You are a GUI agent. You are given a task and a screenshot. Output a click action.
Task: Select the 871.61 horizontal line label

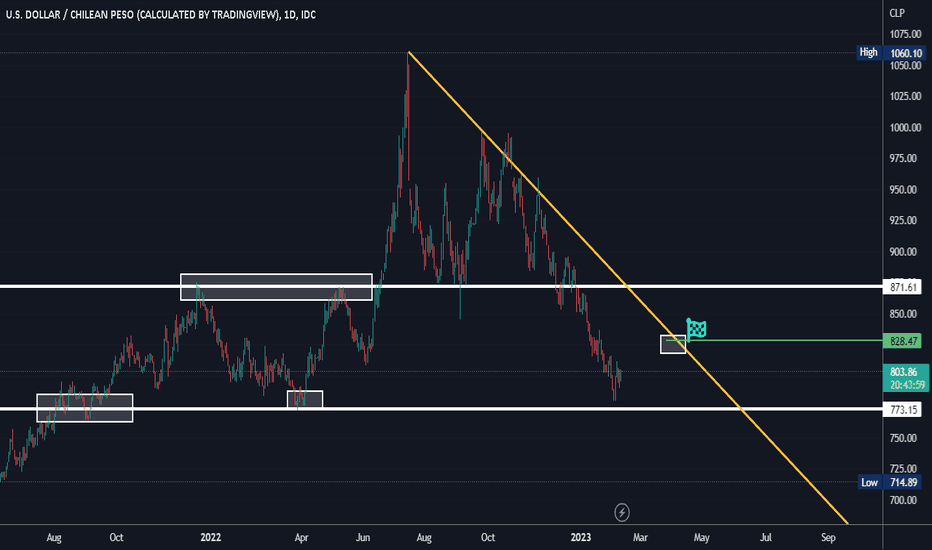(902, 287)
